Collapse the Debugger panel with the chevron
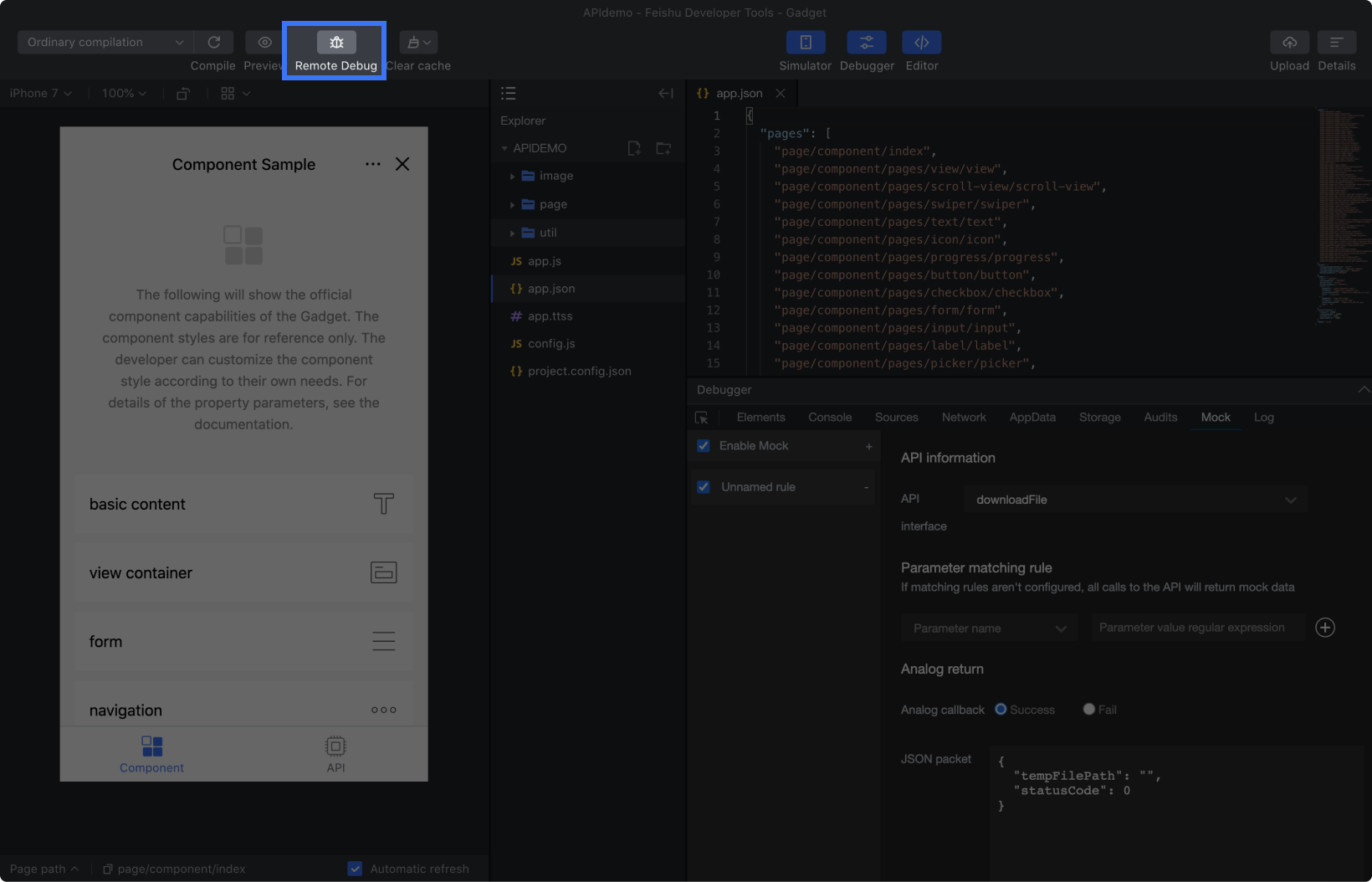This screenshot has width=1372, height=882. [x=1364, y=390]
